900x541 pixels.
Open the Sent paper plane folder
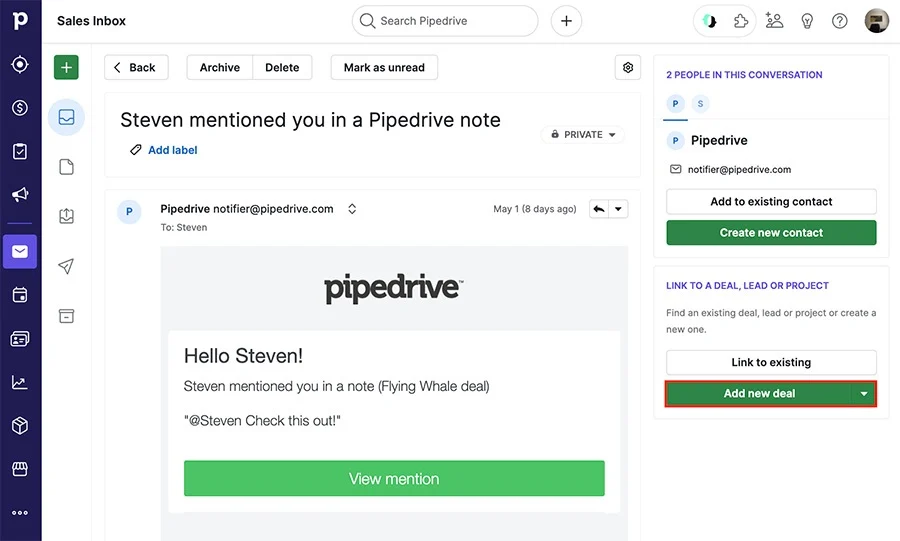click(x=67, y=266)
